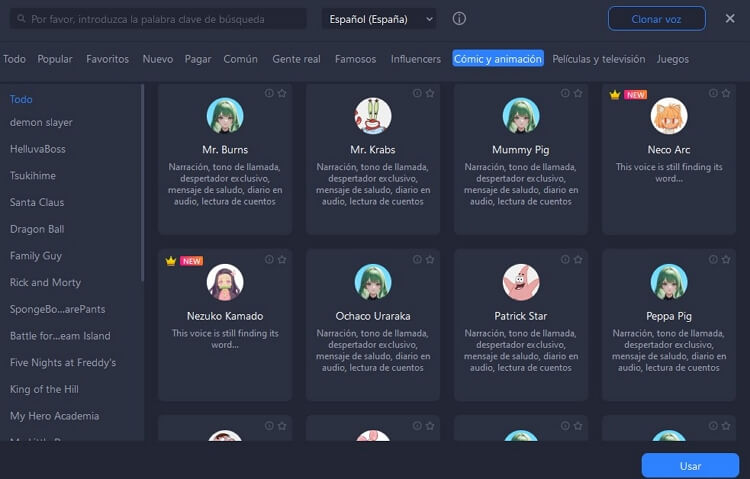Open the info icon on Patrick Star card
This screenshot has width=750, height=479.
coord(565,259)
